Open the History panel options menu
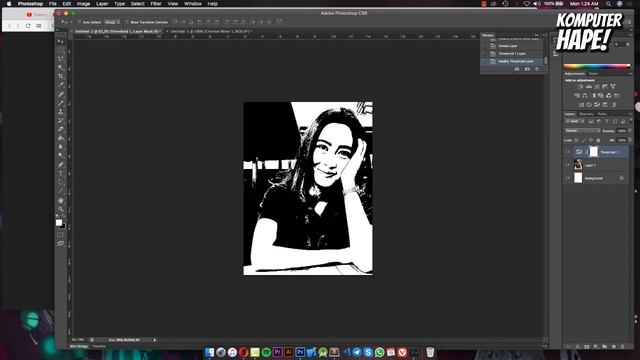Viewport: 640px width, 360px height. (x=545, y=36)
